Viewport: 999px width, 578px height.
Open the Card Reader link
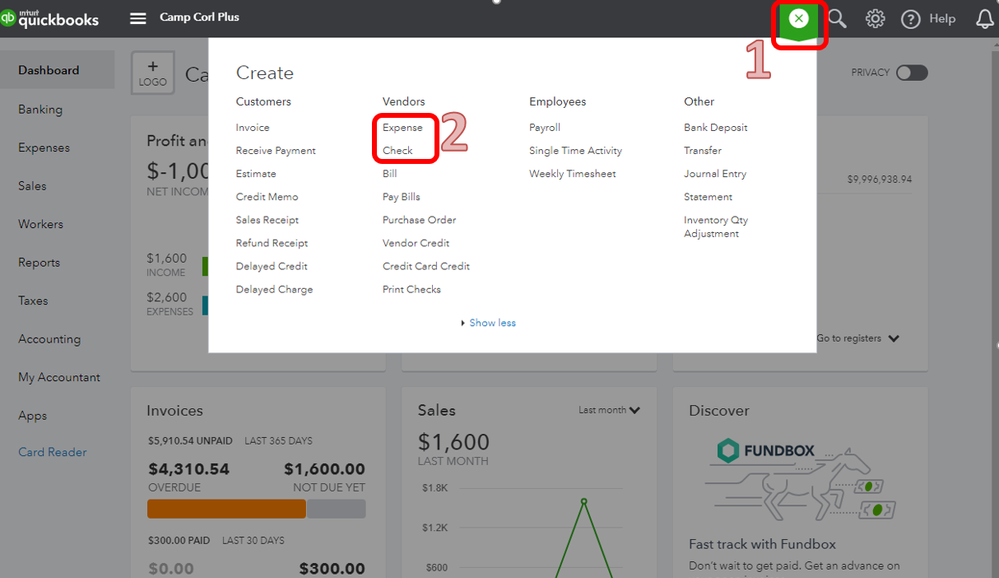tap(52, 452)
